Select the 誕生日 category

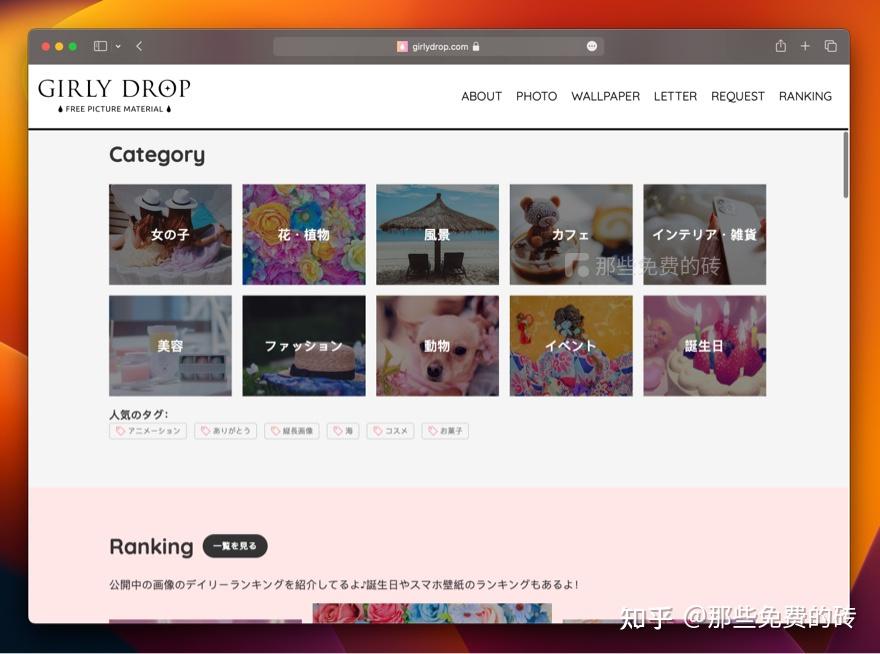pyautogui.click(x=704, y=345)
